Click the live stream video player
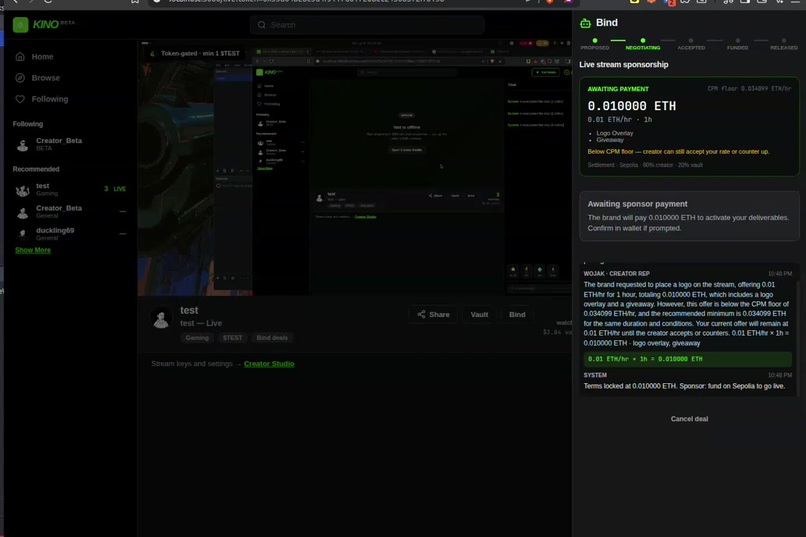 click(x=355, y=168)
